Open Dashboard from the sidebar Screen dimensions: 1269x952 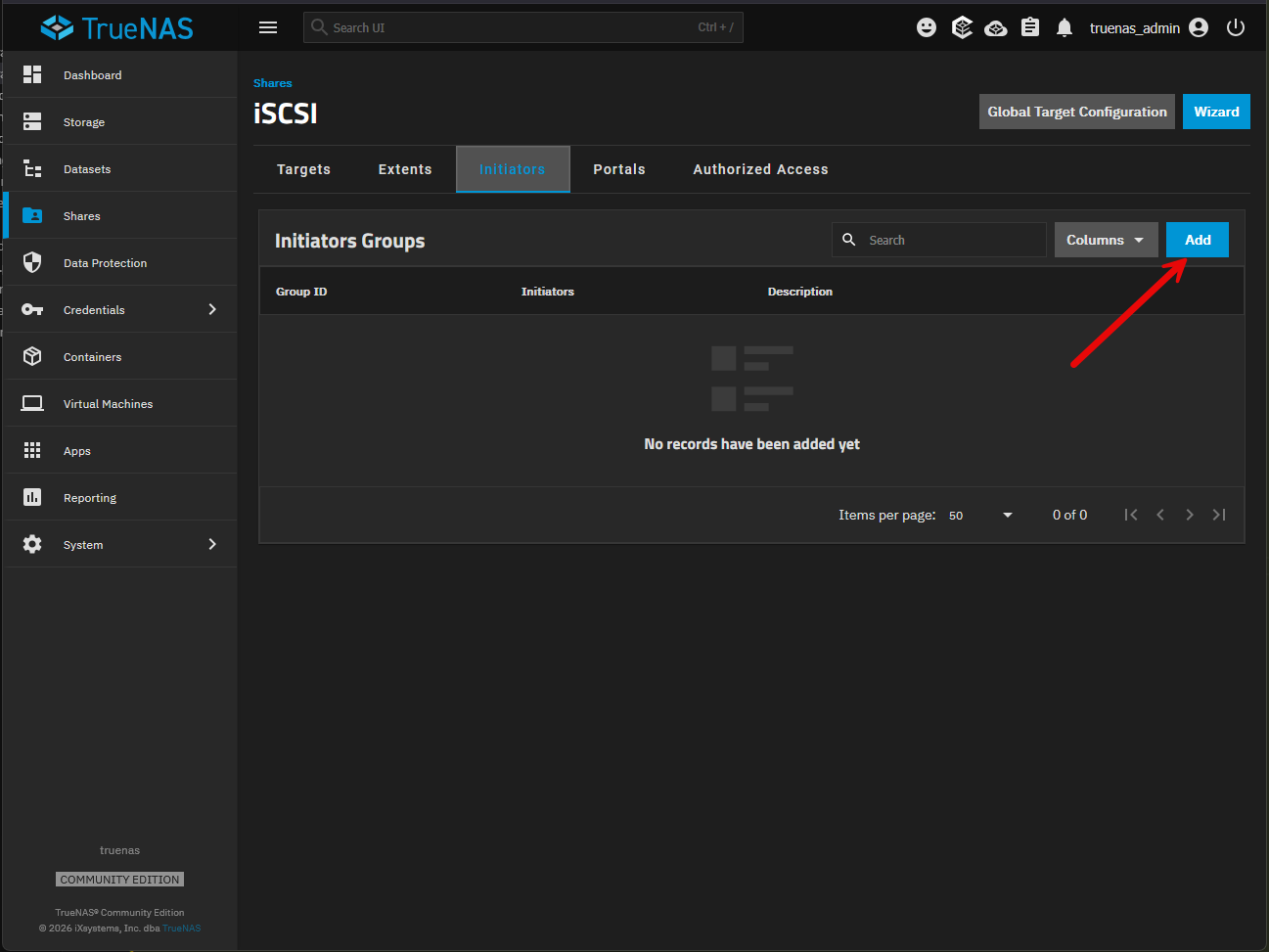click(x=122, y=74)
